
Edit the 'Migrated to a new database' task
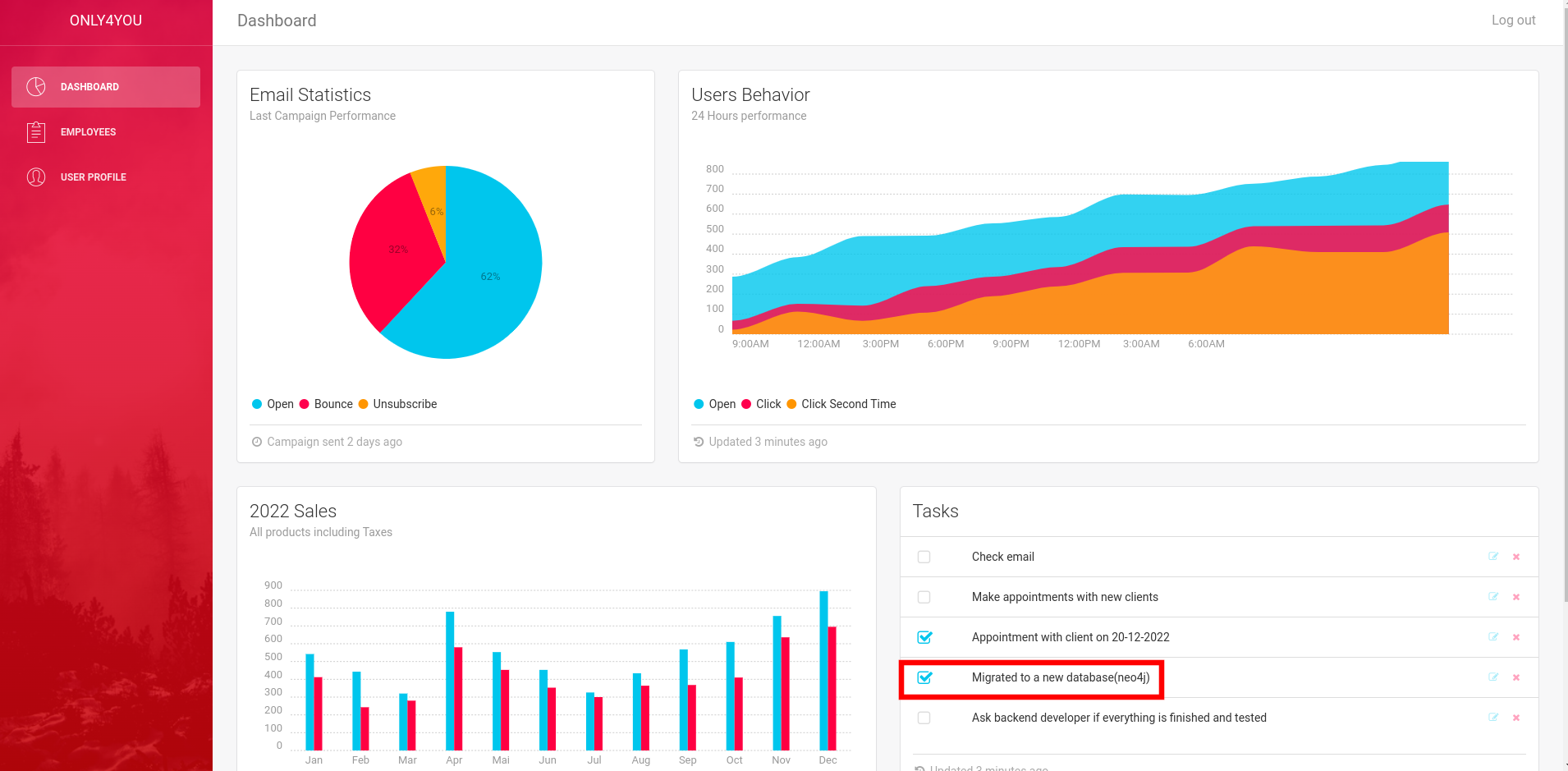coord(1493,677)
